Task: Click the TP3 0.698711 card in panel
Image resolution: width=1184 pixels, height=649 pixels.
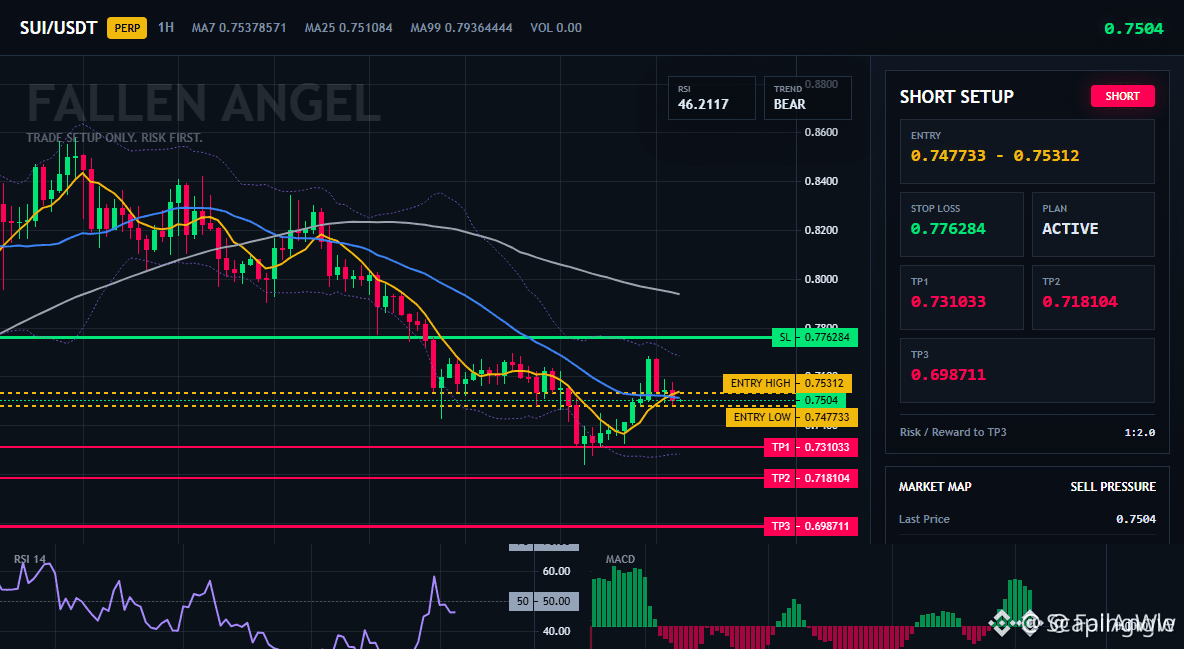Action: click(1027, 370)
